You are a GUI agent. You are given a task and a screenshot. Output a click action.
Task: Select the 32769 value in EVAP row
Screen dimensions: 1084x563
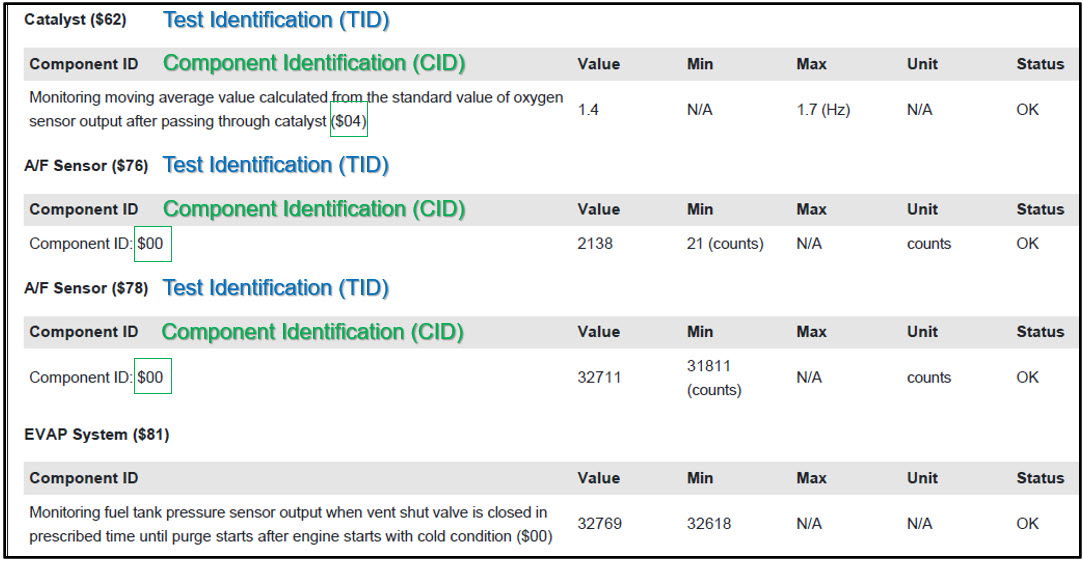click(599, 523)
